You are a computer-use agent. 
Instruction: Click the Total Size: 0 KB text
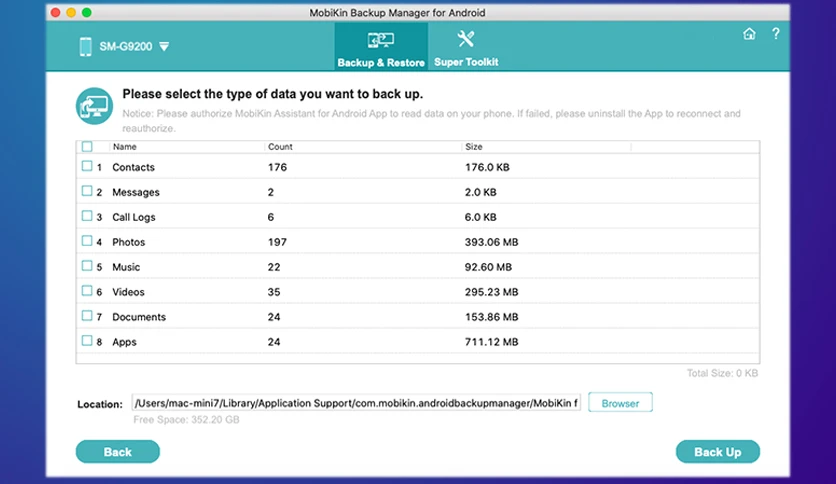pyautogui.click(x=722, y=373)
